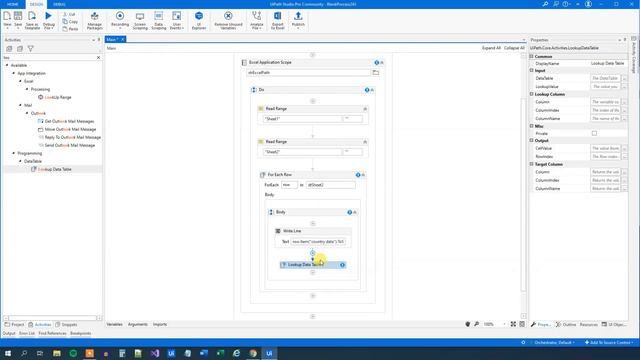Switch to the DESIGN ribbon tab
Viewport: 640px width, 360px height.
pos(36,4)
